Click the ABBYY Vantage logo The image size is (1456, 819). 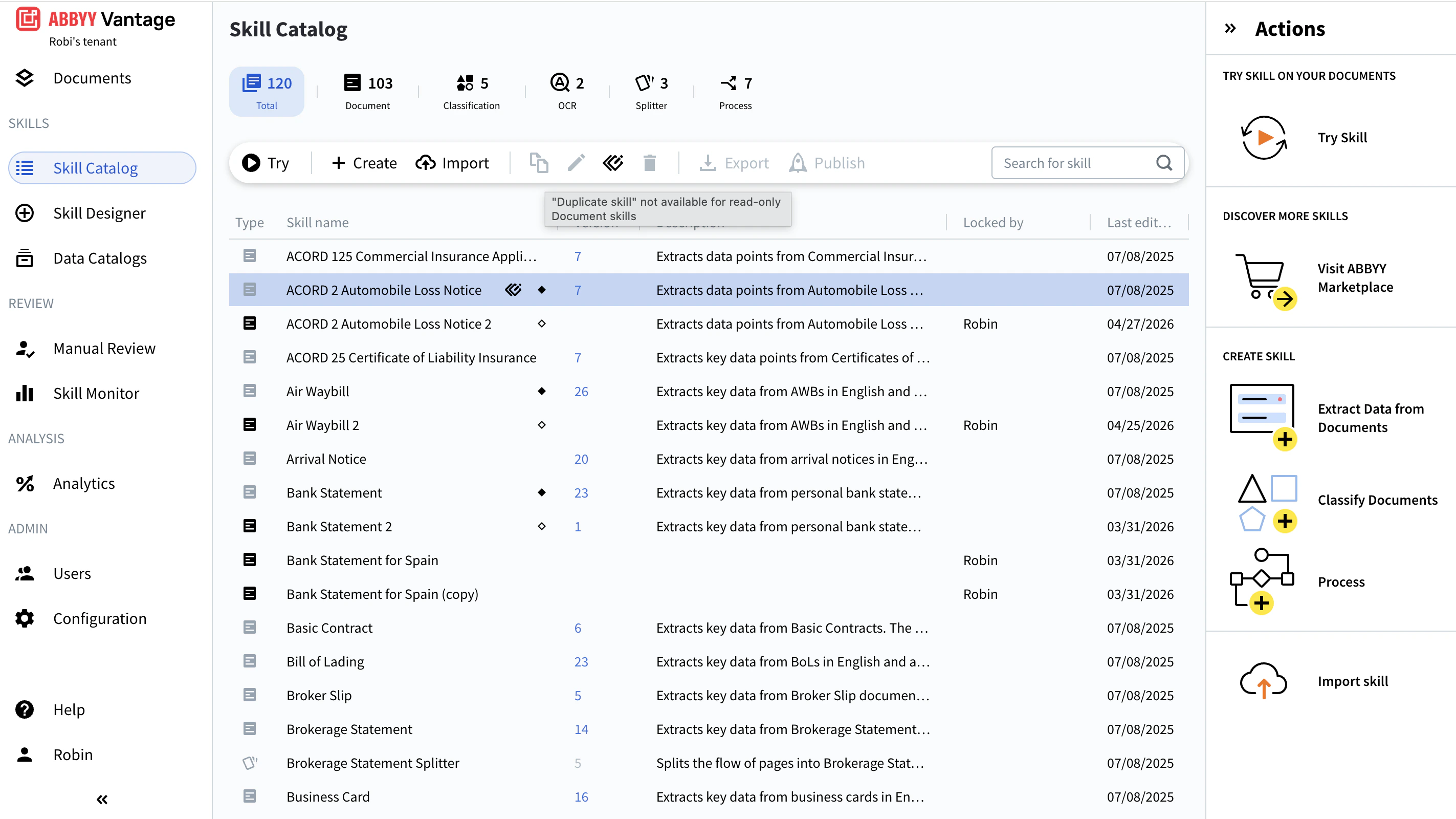pyautogui.click(x=95, y=20)
